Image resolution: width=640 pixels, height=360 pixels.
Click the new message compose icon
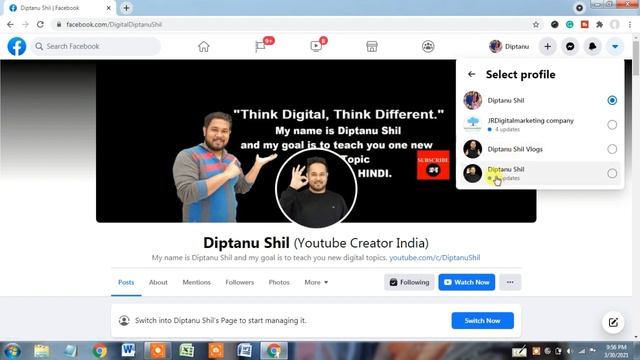point(613,322)
